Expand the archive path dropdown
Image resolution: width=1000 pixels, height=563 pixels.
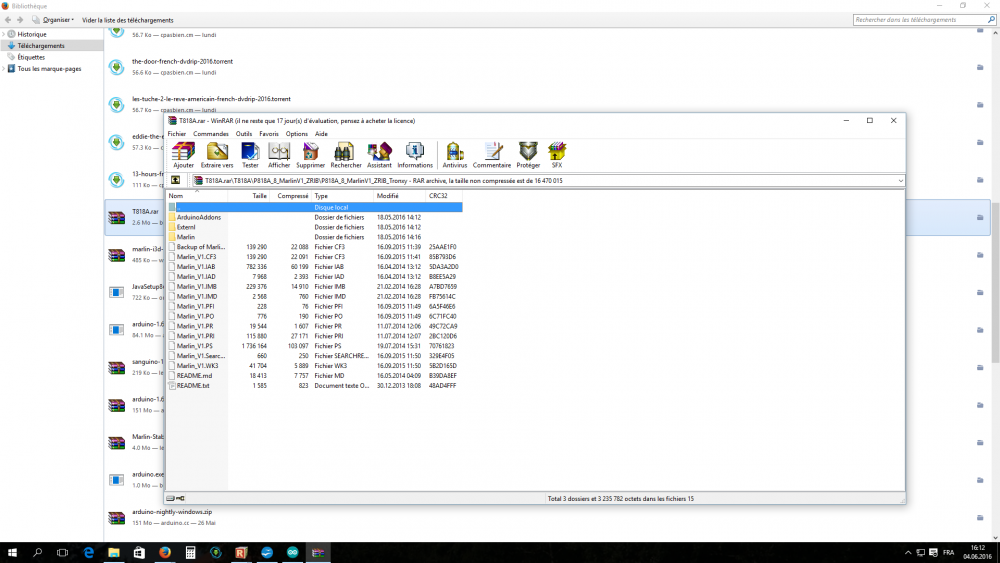tap(900, 180)
